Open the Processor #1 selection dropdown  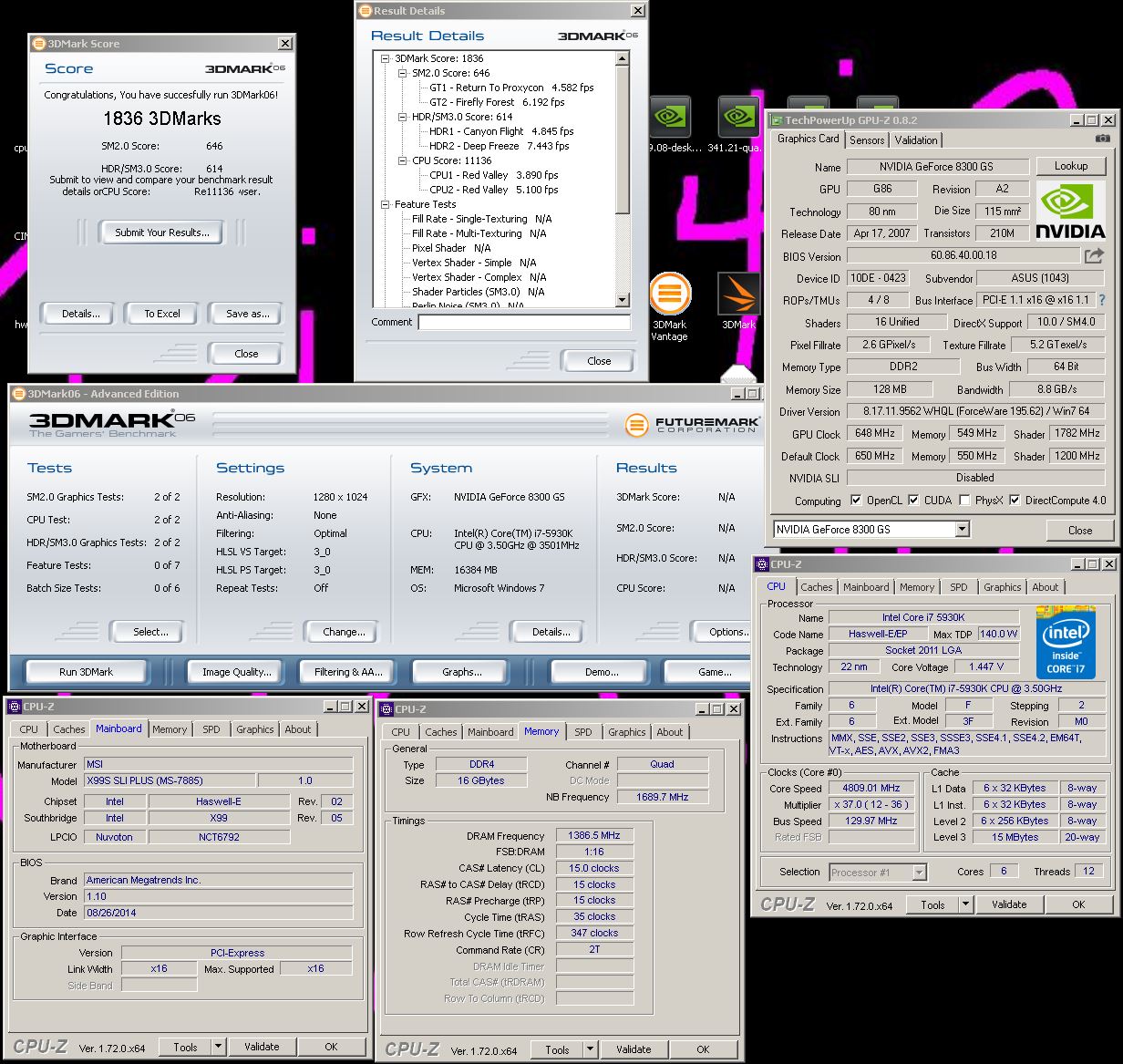point(919,873)
